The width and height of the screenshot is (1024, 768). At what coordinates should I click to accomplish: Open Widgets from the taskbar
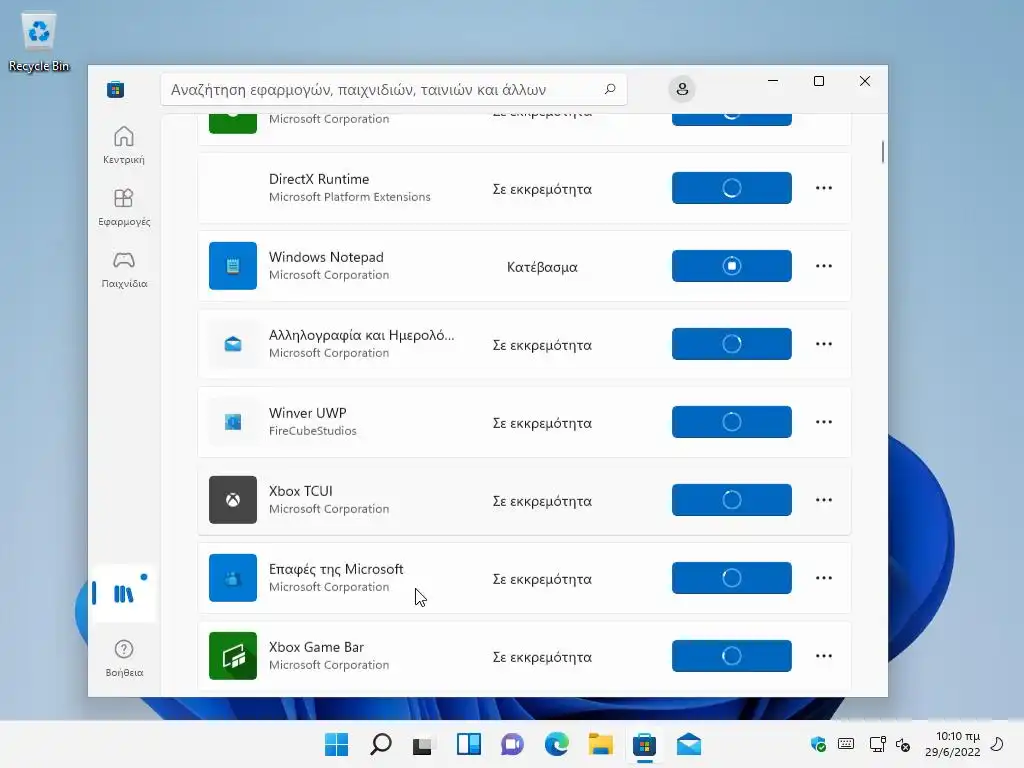(469, 744)
